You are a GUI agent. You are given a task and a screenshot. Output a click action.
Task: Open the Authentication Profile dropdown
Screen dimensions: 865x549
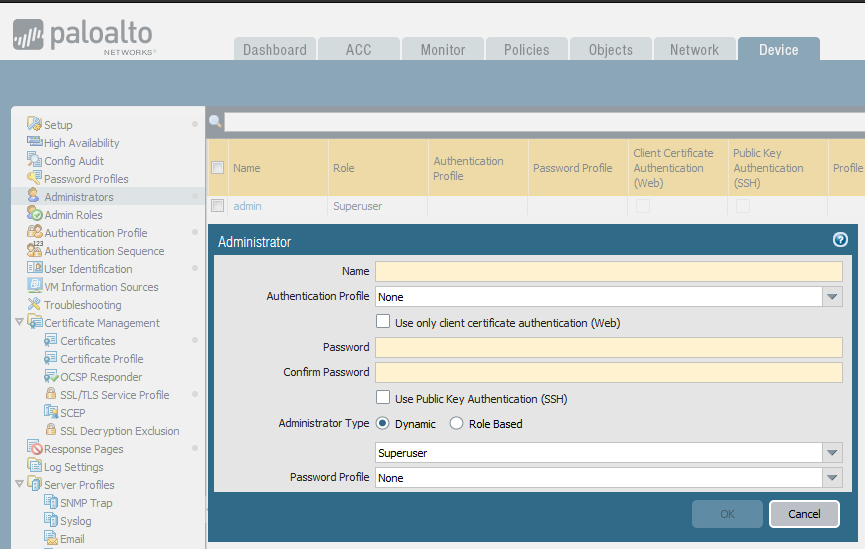(832, 297)
